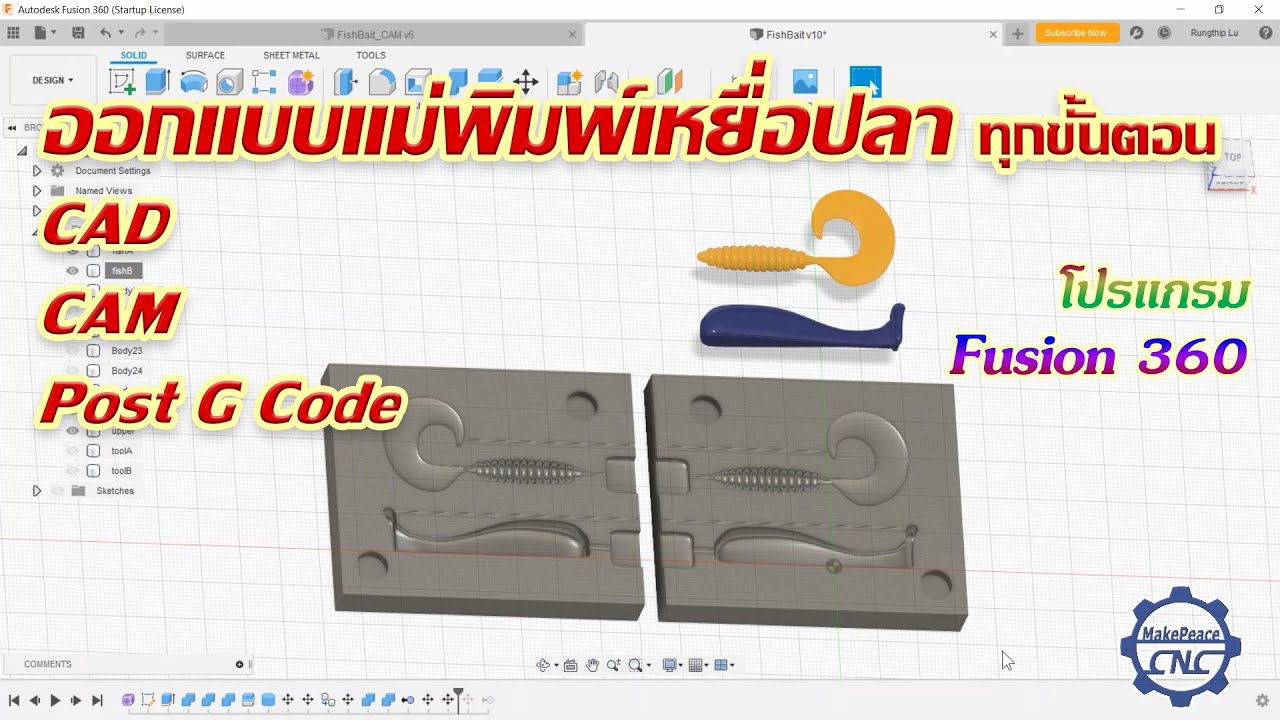Select the Create Form purple box tool
The width and height of the screenshot is (1280, 720).
(301, 81)
